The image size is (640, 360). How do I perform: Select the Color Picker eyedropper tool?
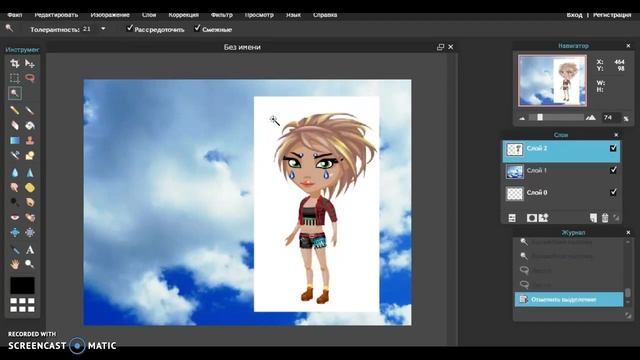pos(15,249)
